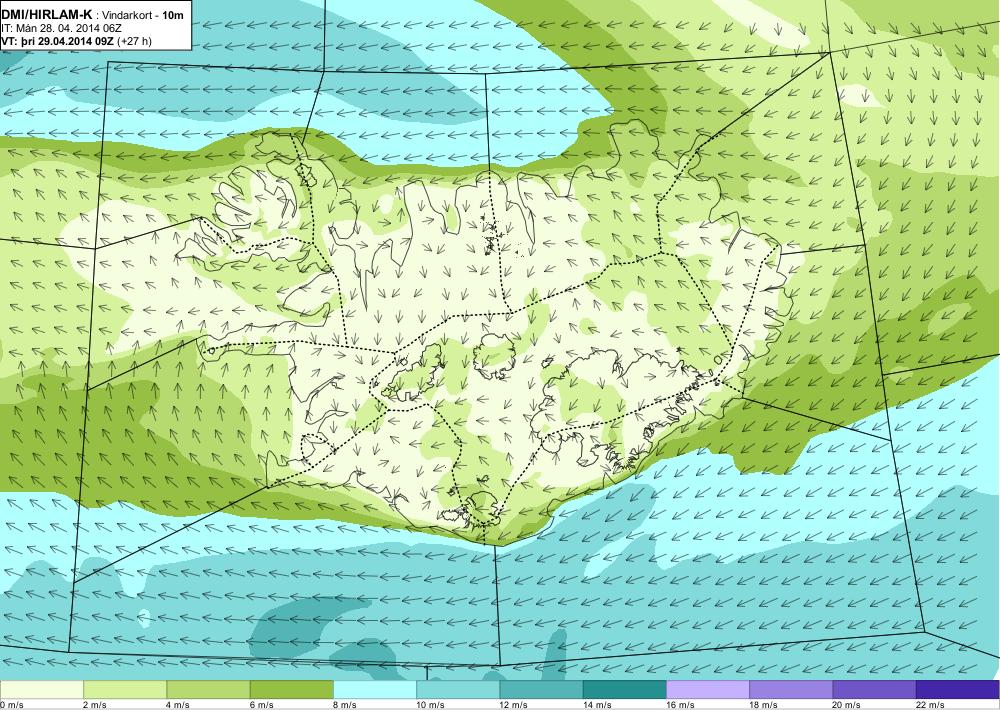The height and width of the screenshot is (710, 1000).
Task: Click the "0 m/s" legend label
Action: (x=12, y=705)
